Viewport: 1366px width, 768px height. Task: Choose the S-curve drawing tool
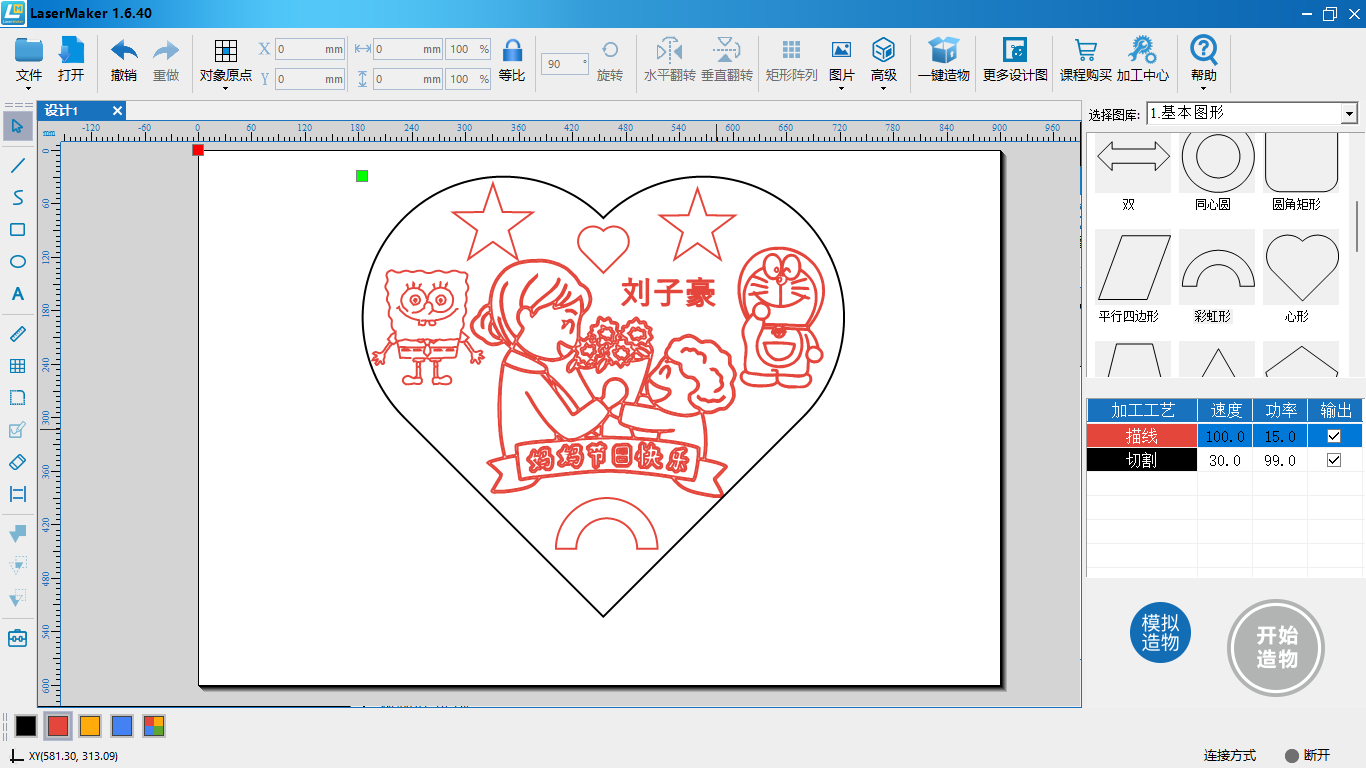pos(17,197)
